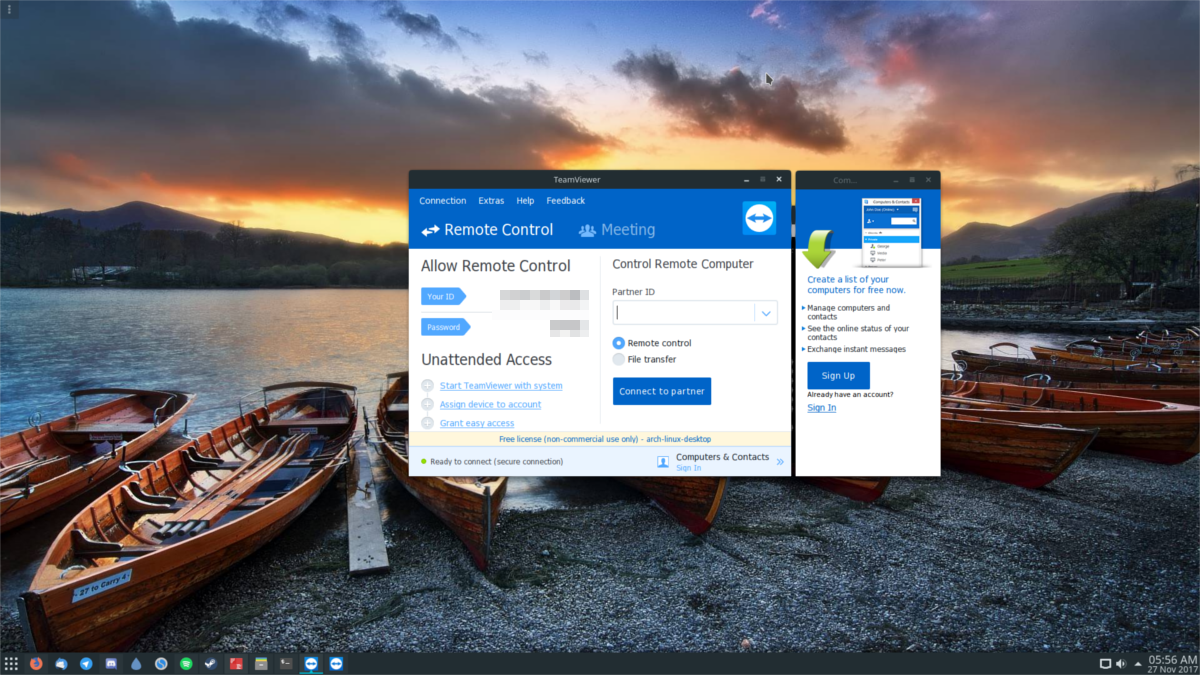The height and width of the screenshot is (675, 1200).
Task: Open Spotify from the taskbar
Action: pyautogui.click(x=186, y=664)
